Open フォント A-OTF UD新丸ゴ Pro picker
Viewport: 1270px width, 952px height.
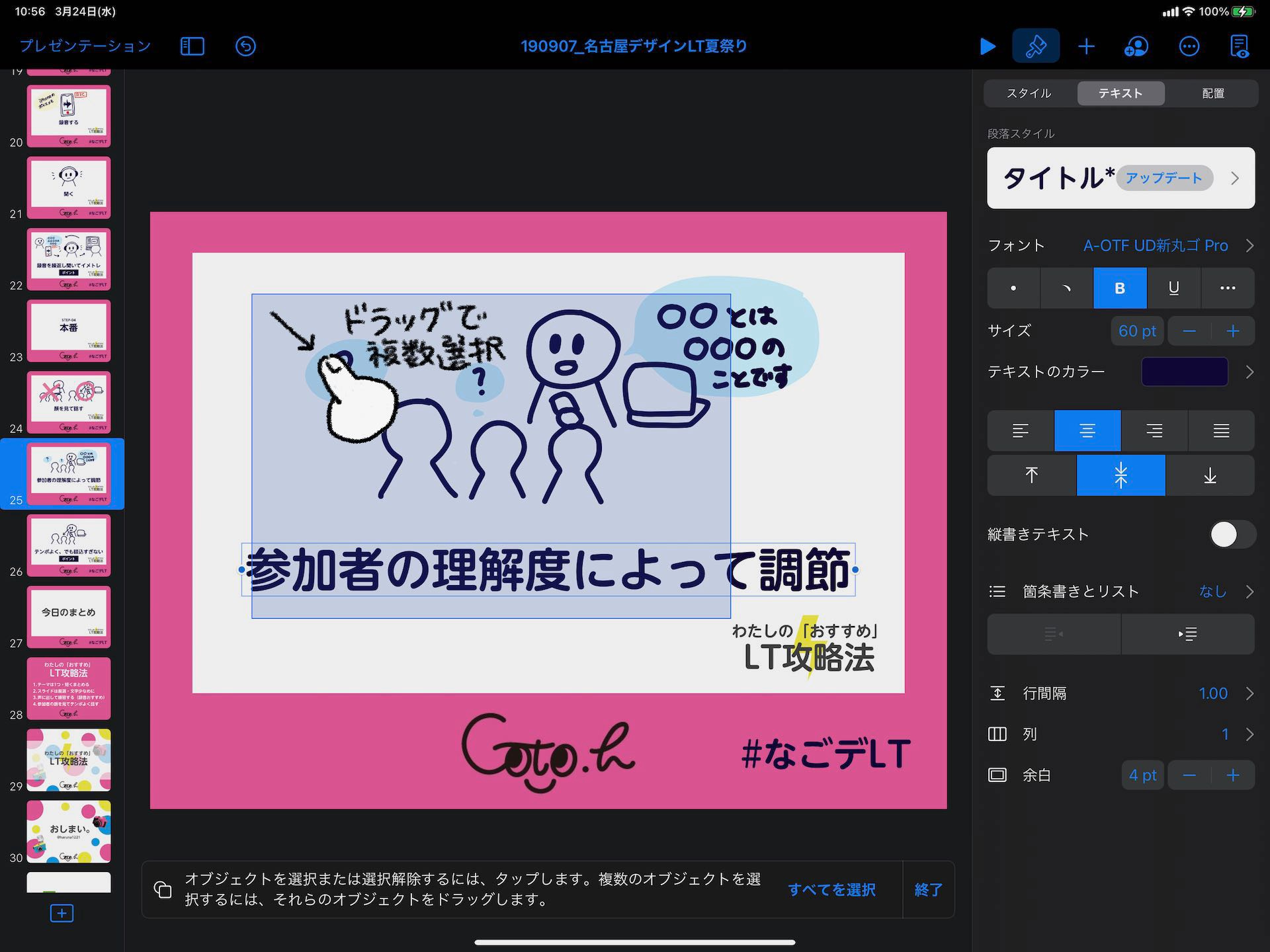[1121, 246]
